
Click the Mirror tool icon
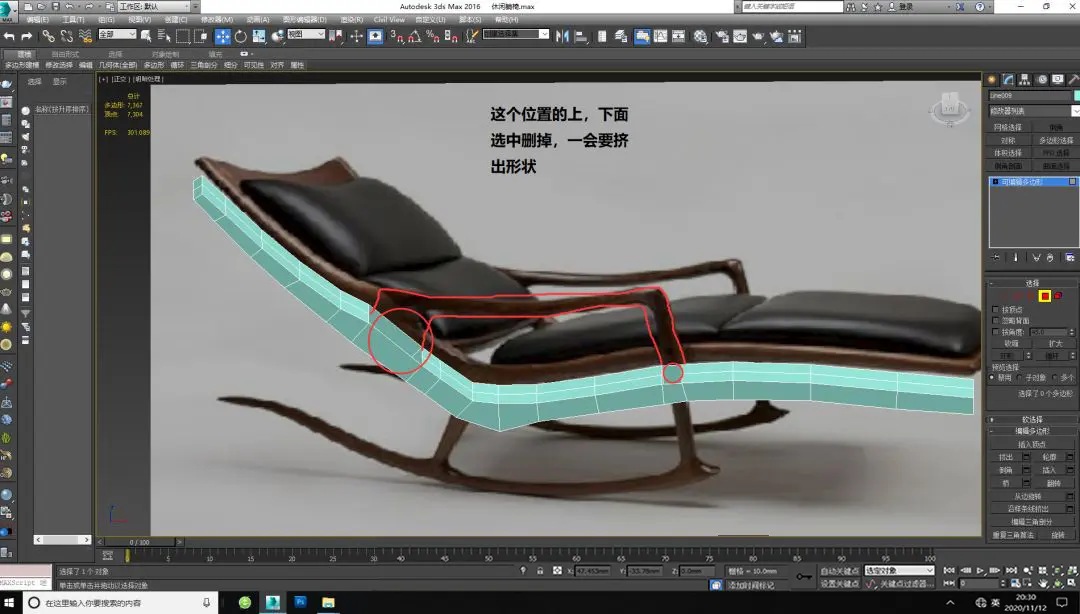(x=563, y=36)
